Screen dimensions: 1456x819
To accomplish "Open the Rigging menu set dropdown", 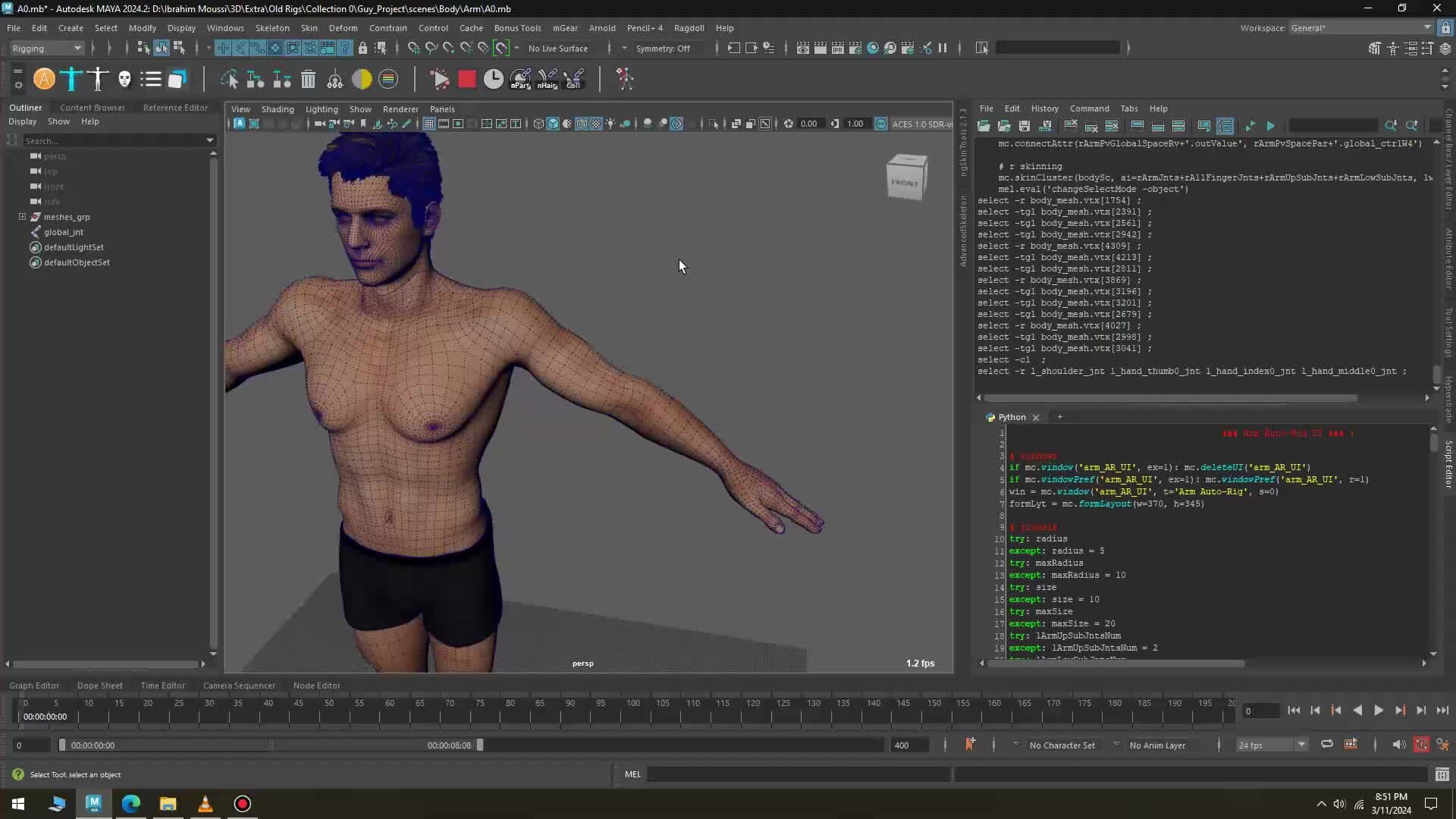I will 45,48.
